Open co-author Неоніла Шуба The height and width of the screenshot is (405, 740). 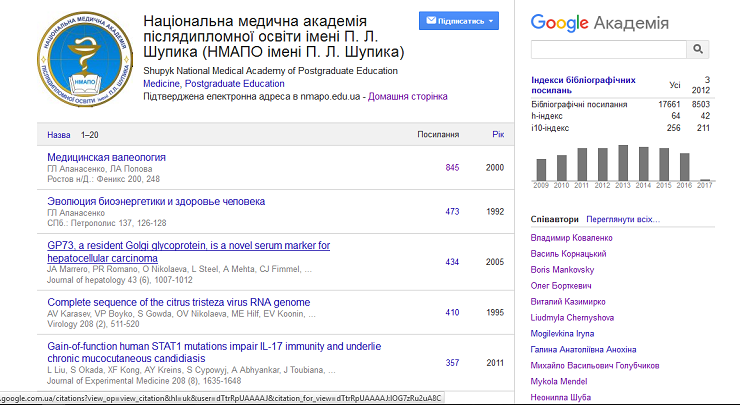(x=561, y=397)
